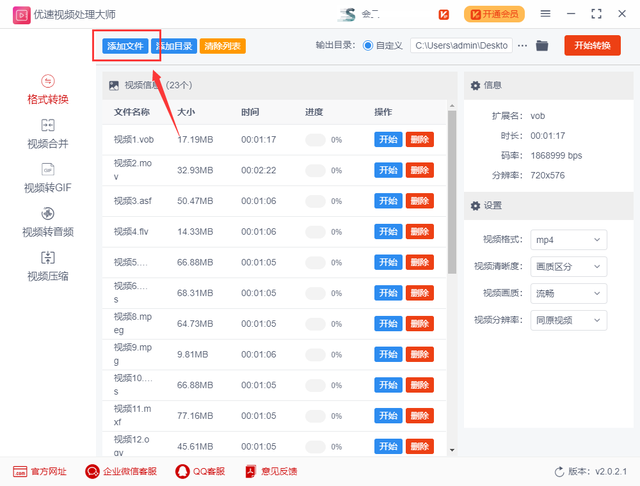Image resolution: width=640 pixels, height=486 pixels.
Task: Open the 视频压缩 video compress icon
Action: coord(48,258)
